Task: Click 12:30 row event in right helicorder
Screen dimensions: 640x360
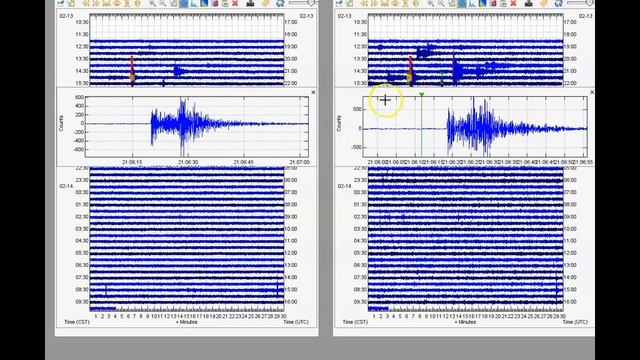Action: coord(424,52)
